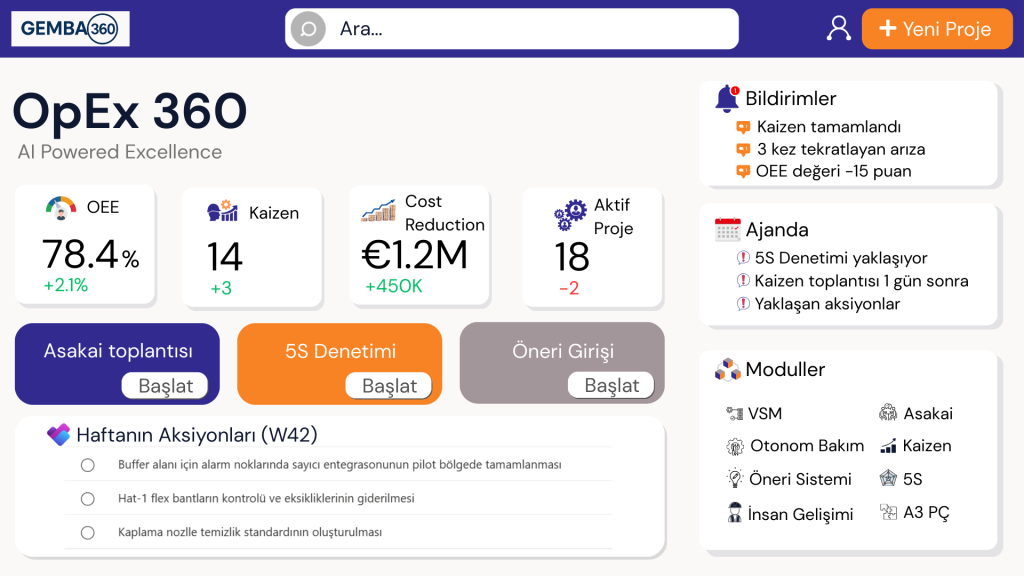The height and width of the screenshot is (576, 1024).
Task: Click the Kaizen head-gear icon
Action: [222, 212]
